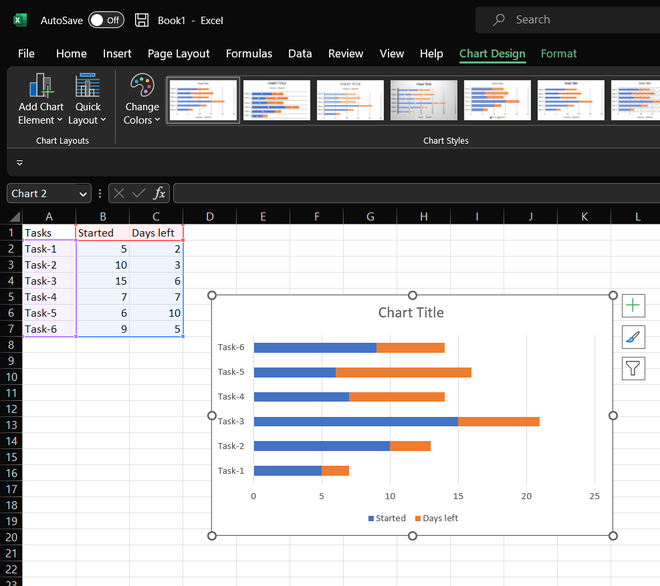Click the Started header cell
The image size is (660, 586).
(103, 233)
